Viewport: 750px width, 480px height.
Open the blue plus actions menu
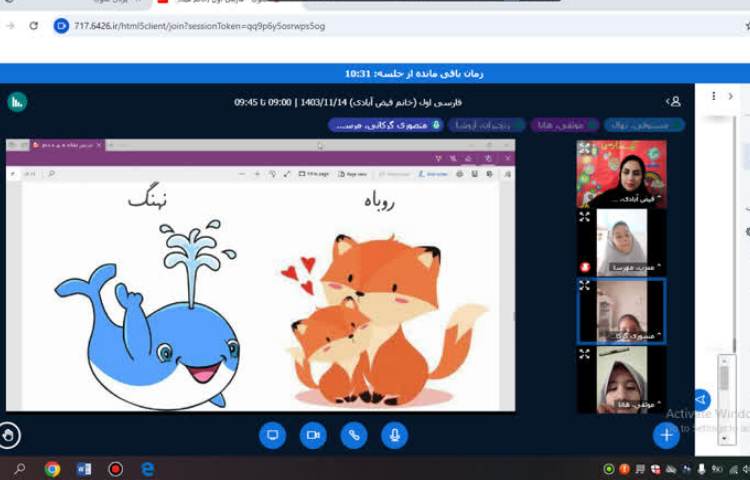tap(666, 435)
